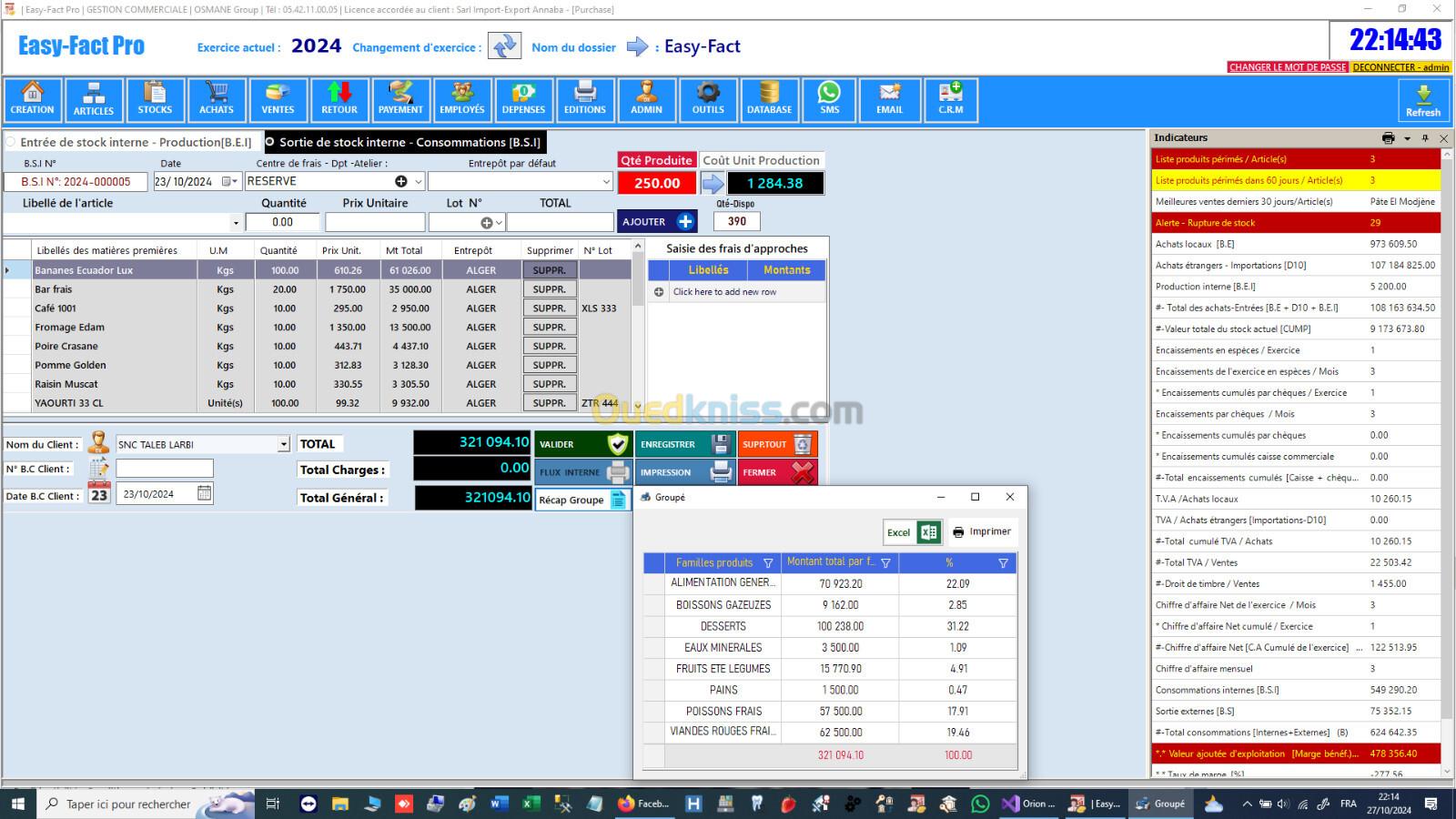Expand the Entrepôt par défaut dropdown
1456x819 pixels.
pos(606,182)
